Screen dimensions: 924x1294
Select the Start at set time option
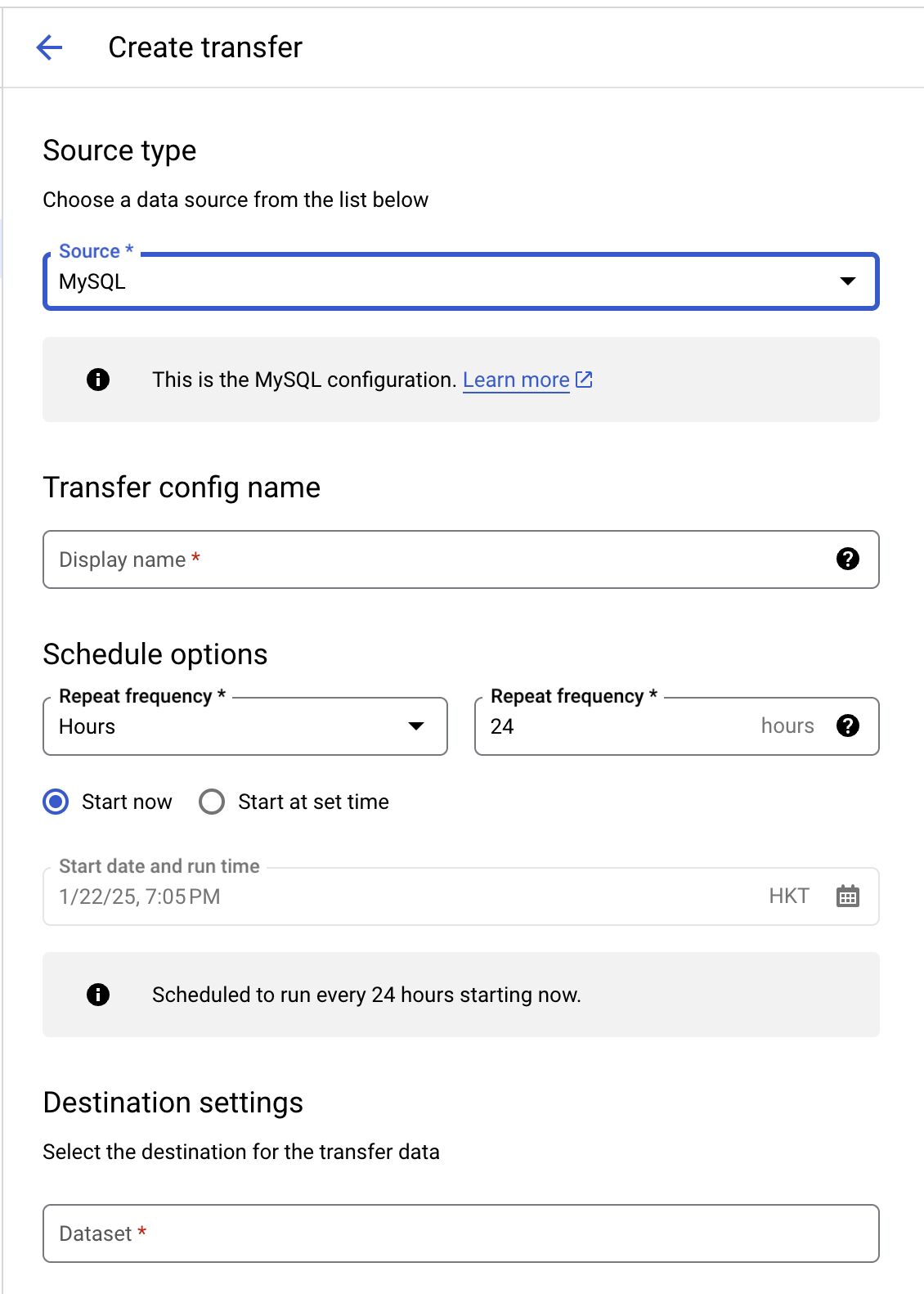[212, 802]
